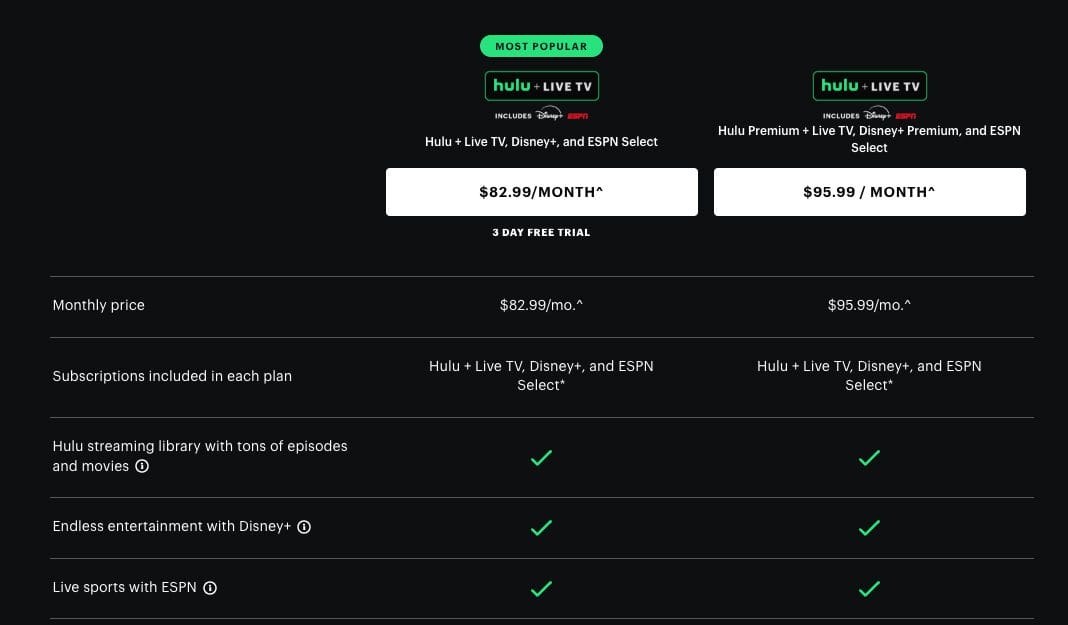Click the Monthly price row label
The image size is (1068, 625).
pos(98,305)
